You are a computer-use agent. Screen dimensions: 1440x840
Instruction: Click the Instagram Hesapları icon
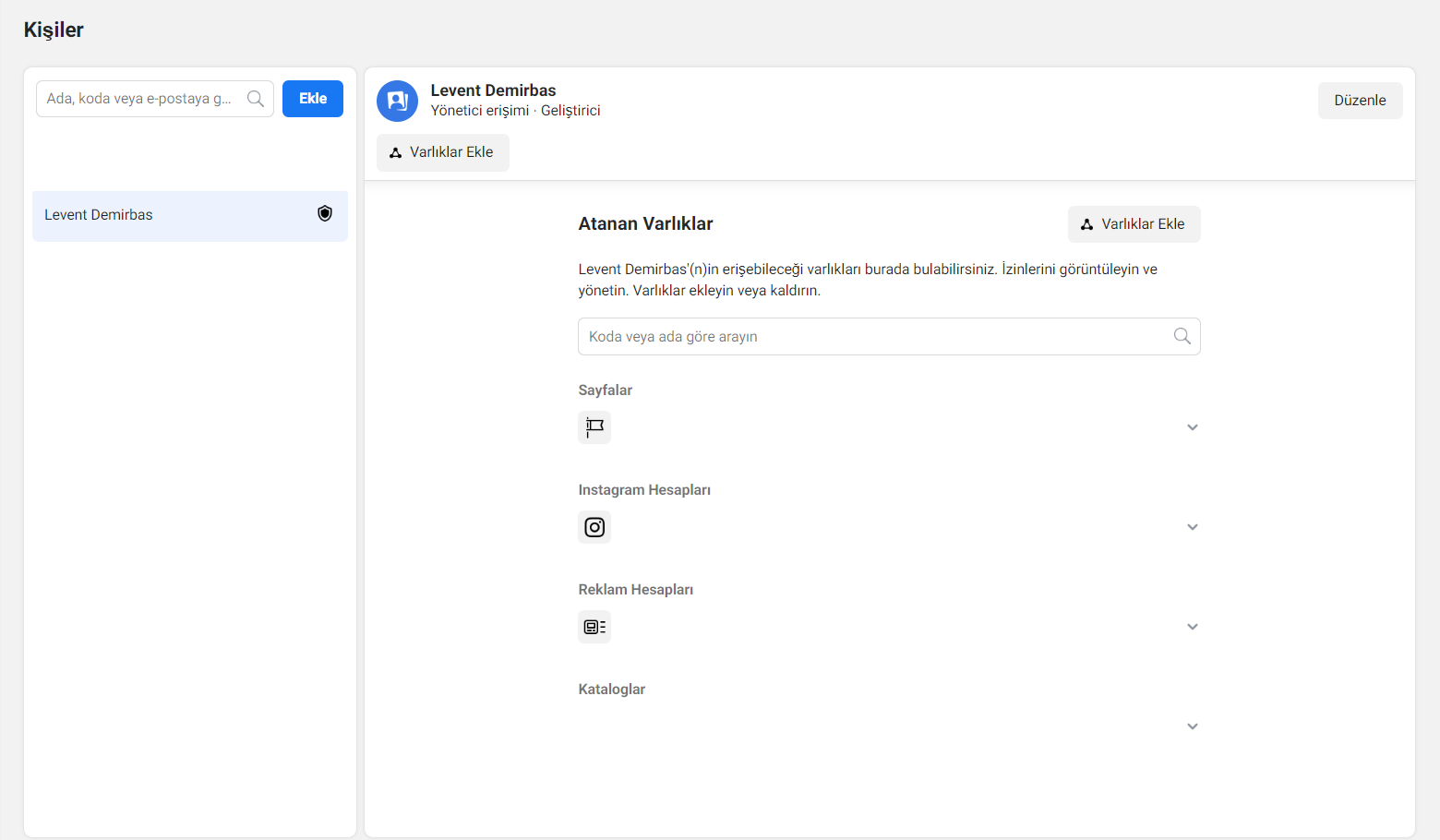point(594,527)
